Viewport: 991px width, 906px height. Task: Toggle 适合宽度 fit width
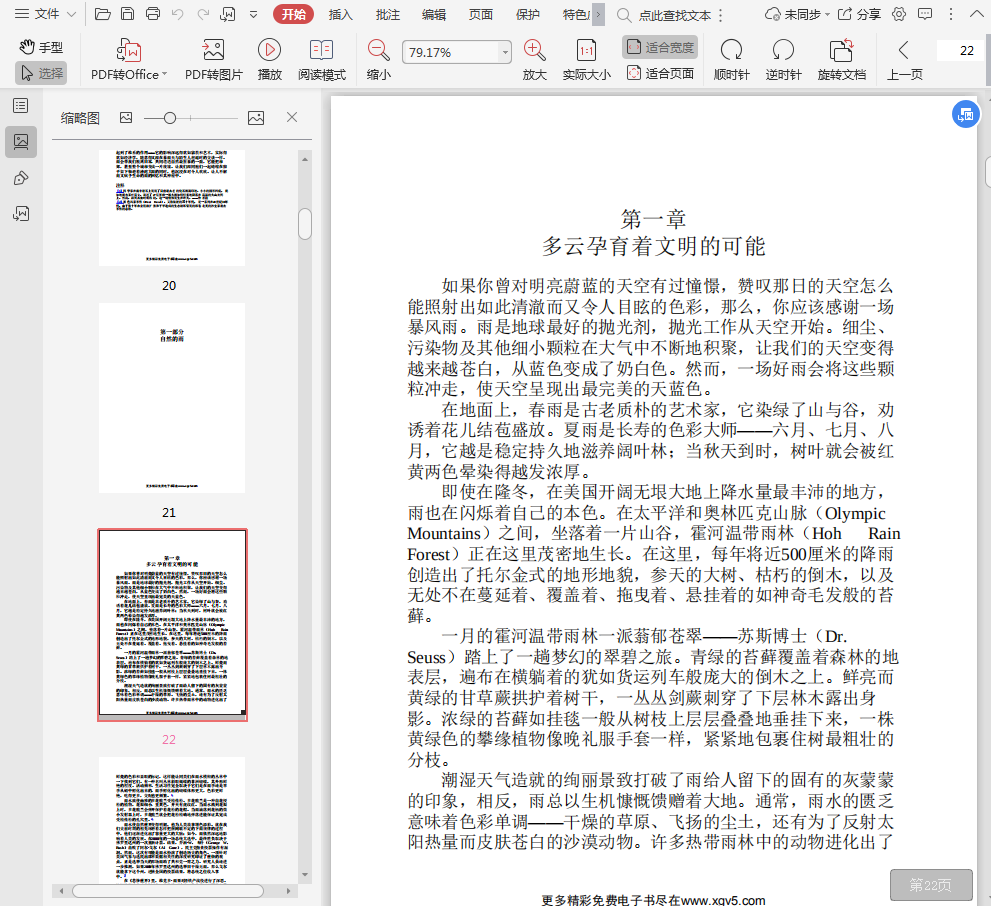pyautogui.click(x=660, y=47)
